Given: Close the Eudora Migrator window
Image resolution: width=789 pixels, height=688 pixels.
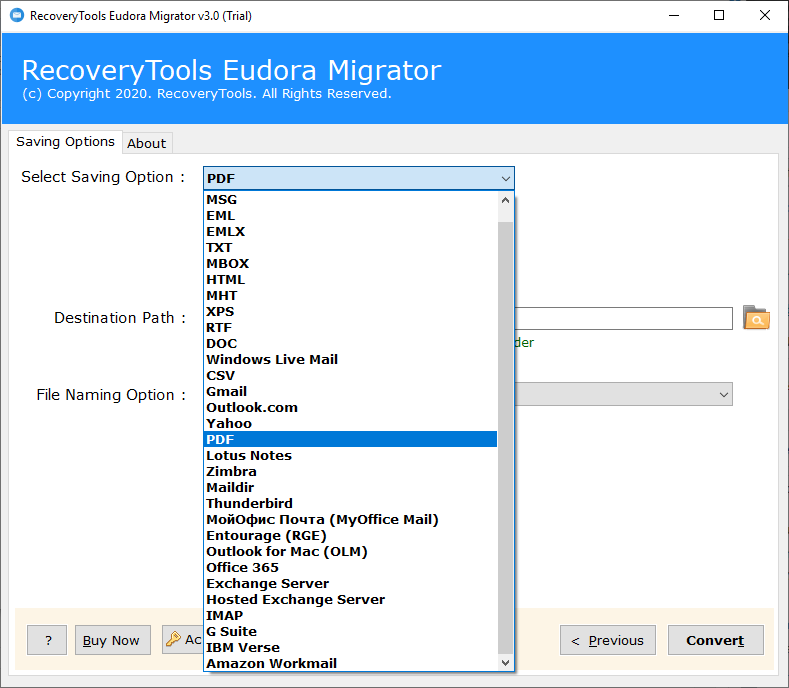Looking at the screenshot, I should coord(764,16).
